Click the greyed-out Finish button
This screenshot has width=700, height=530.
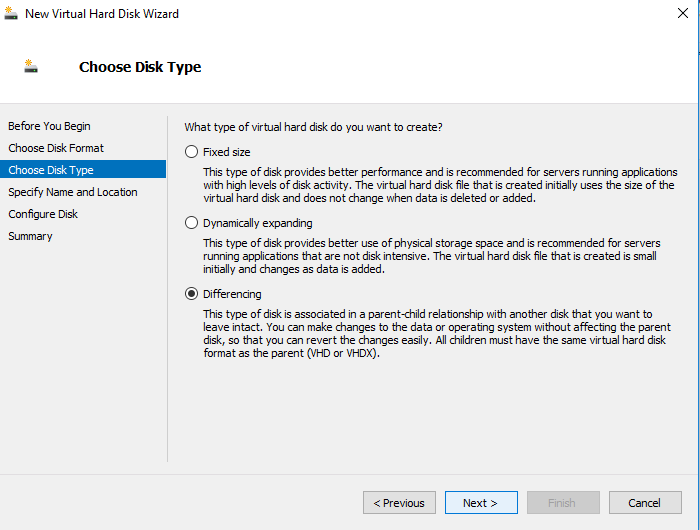pyautogui.click(x=563, y=503)
